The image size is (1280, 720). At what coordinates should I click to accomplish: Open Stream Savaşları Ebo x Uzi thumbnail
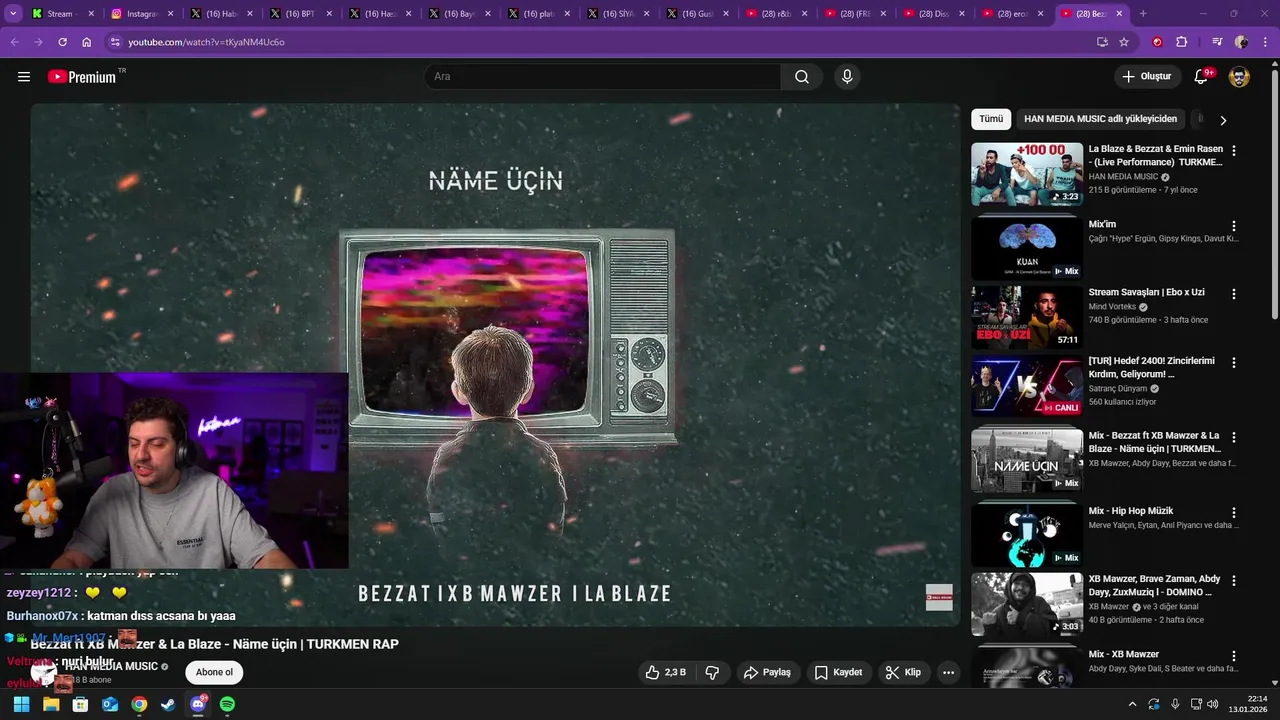point(1027,317)
